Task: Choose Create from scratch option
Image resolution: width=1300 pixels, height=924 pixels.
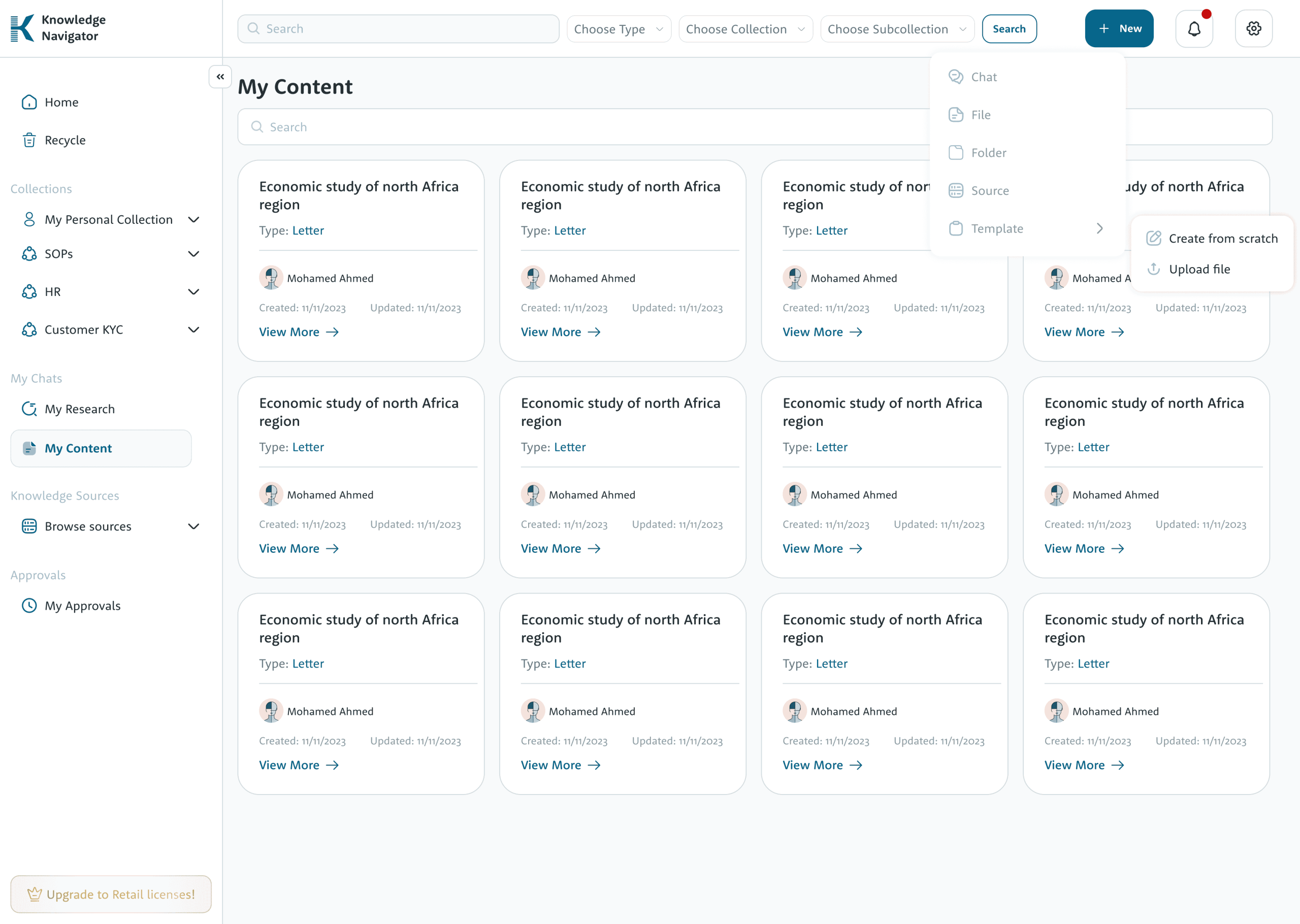Action: click(x=1223, y=239)
